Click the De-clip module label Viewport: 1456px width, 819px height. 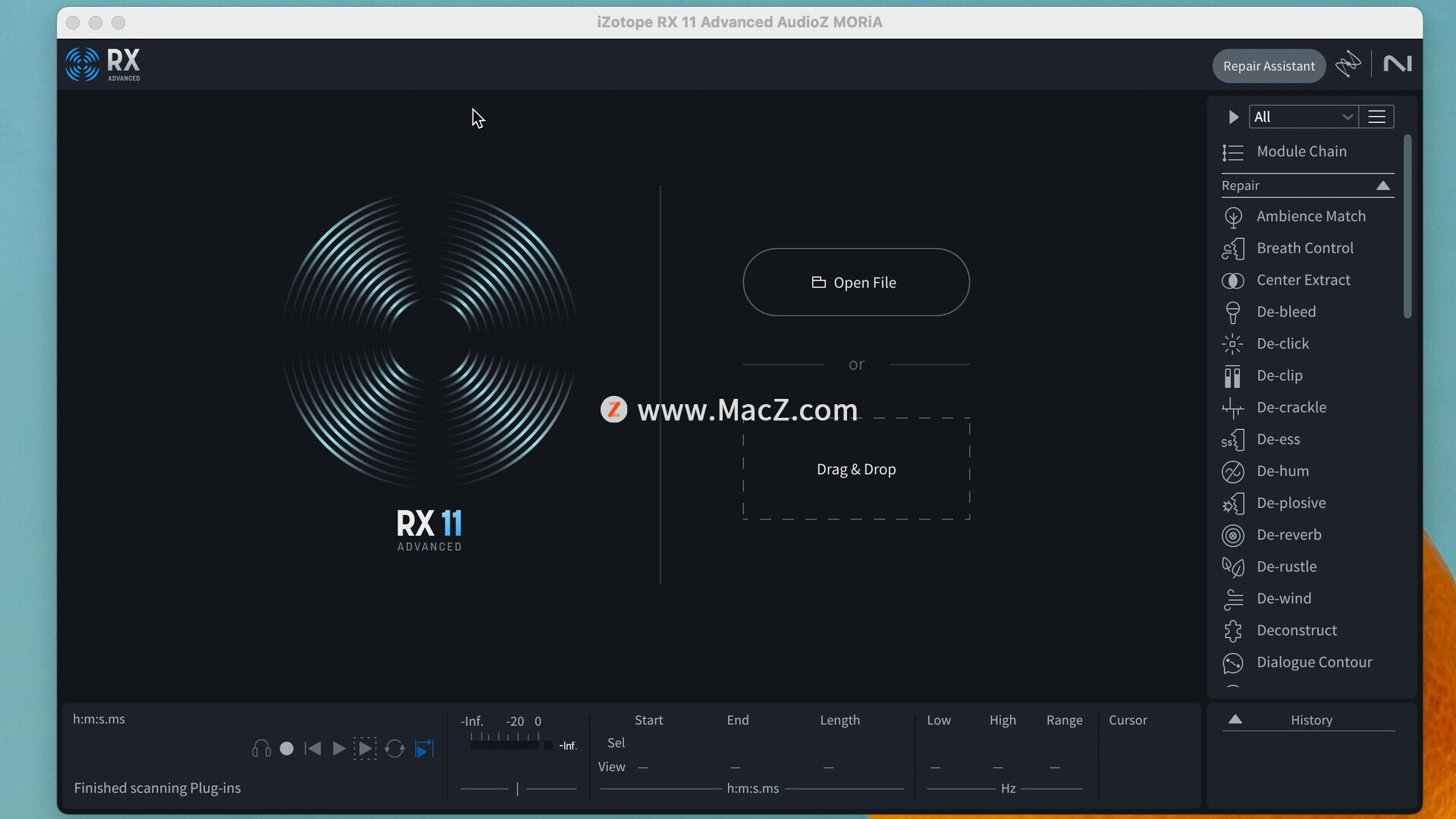tap(1279, 375)
